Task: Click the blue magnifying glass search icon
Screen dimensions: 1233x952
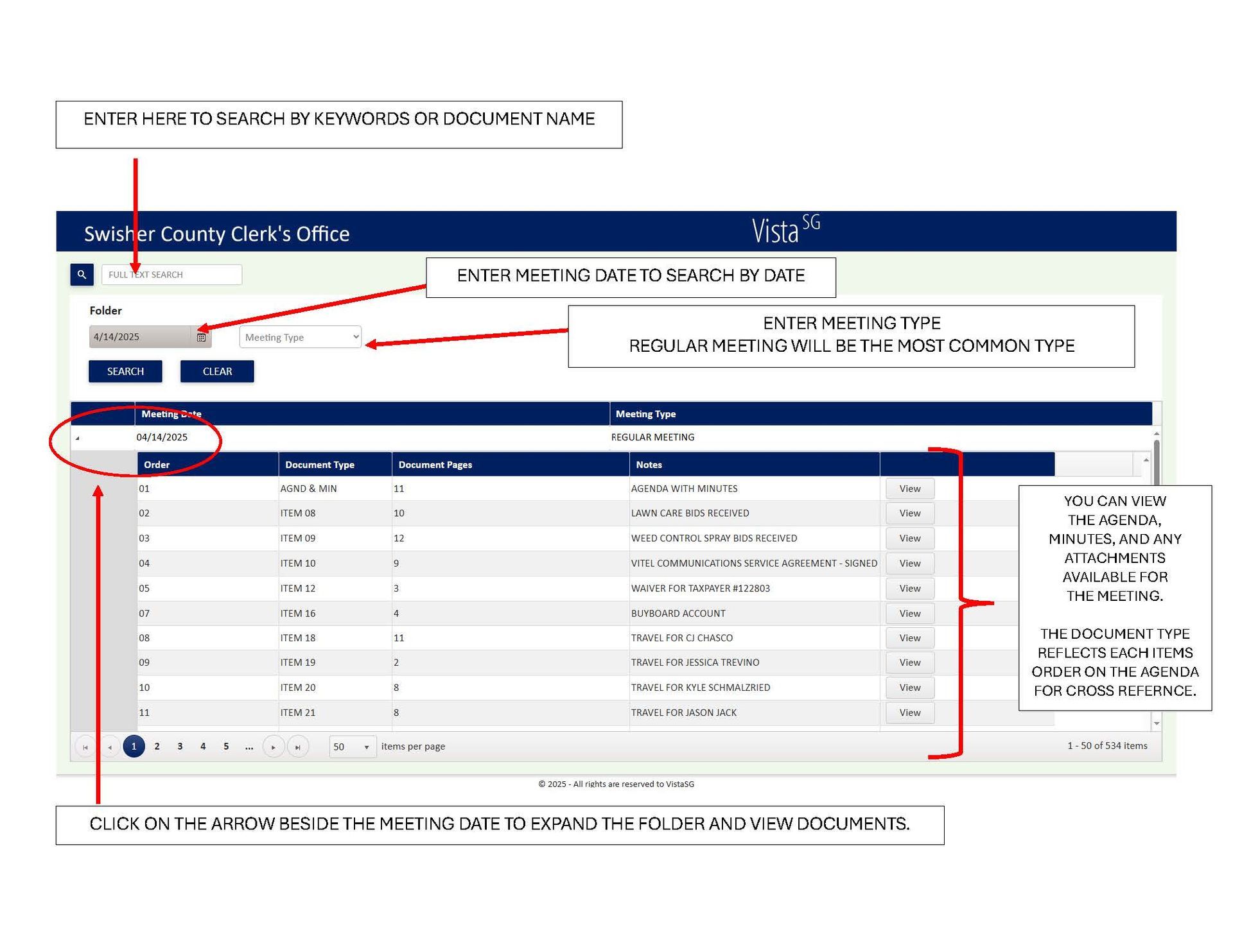Action: (x=82, y=275)
